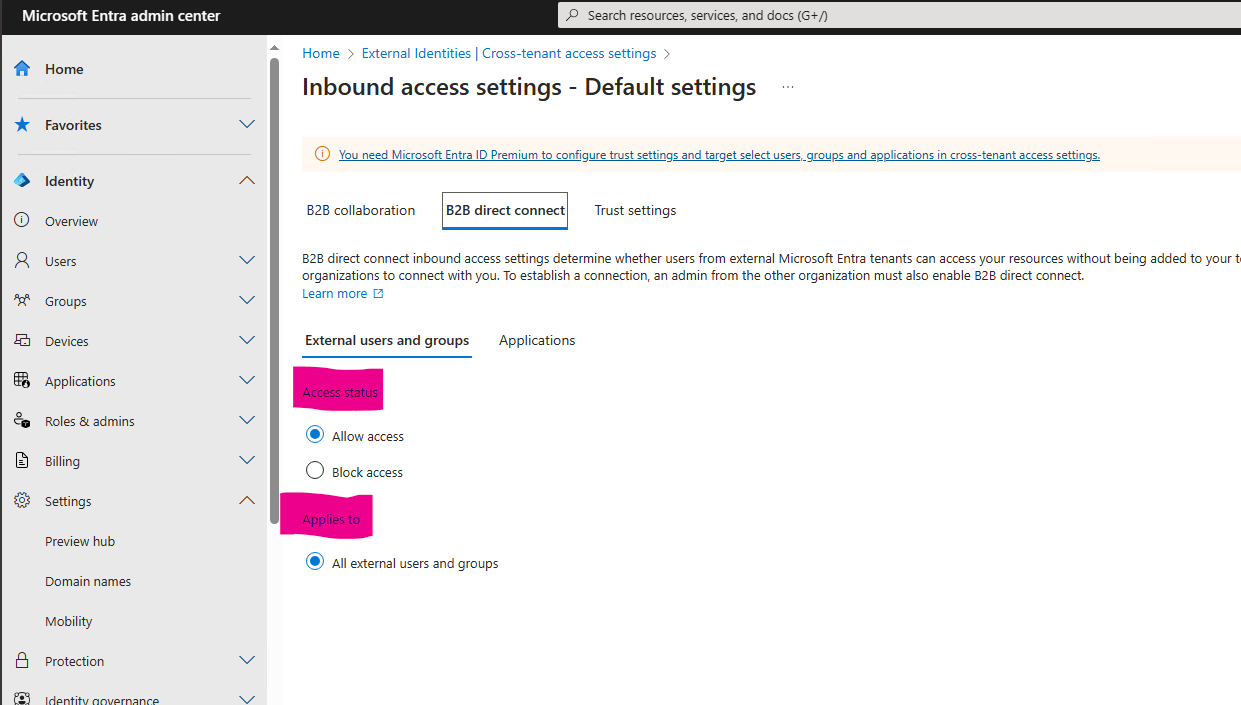Expand the Protection menu chevron
Screen dimensions: 1241x705
click(247, 660)
